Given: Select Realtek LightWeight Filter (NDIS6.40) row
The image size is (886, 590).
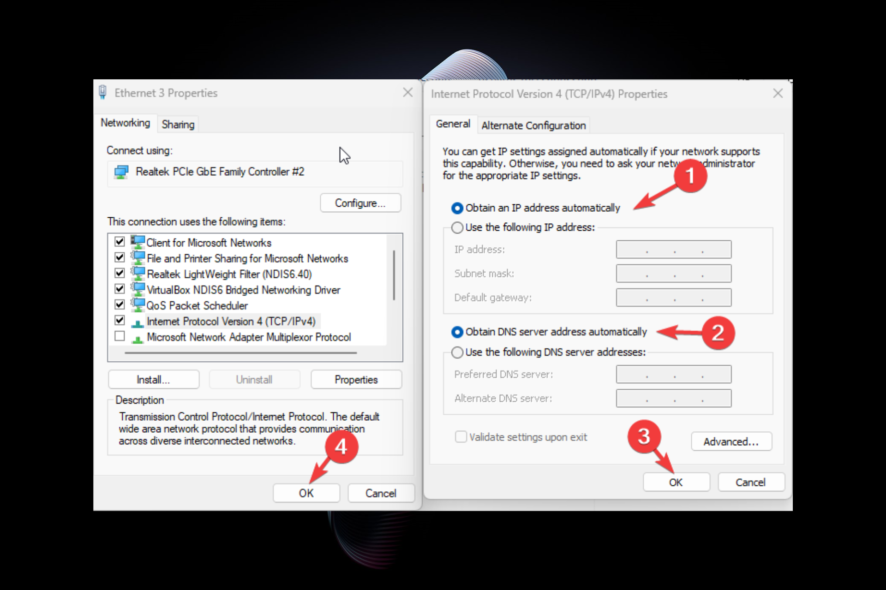Looking at the screenshot, I should tap(229, 274).
